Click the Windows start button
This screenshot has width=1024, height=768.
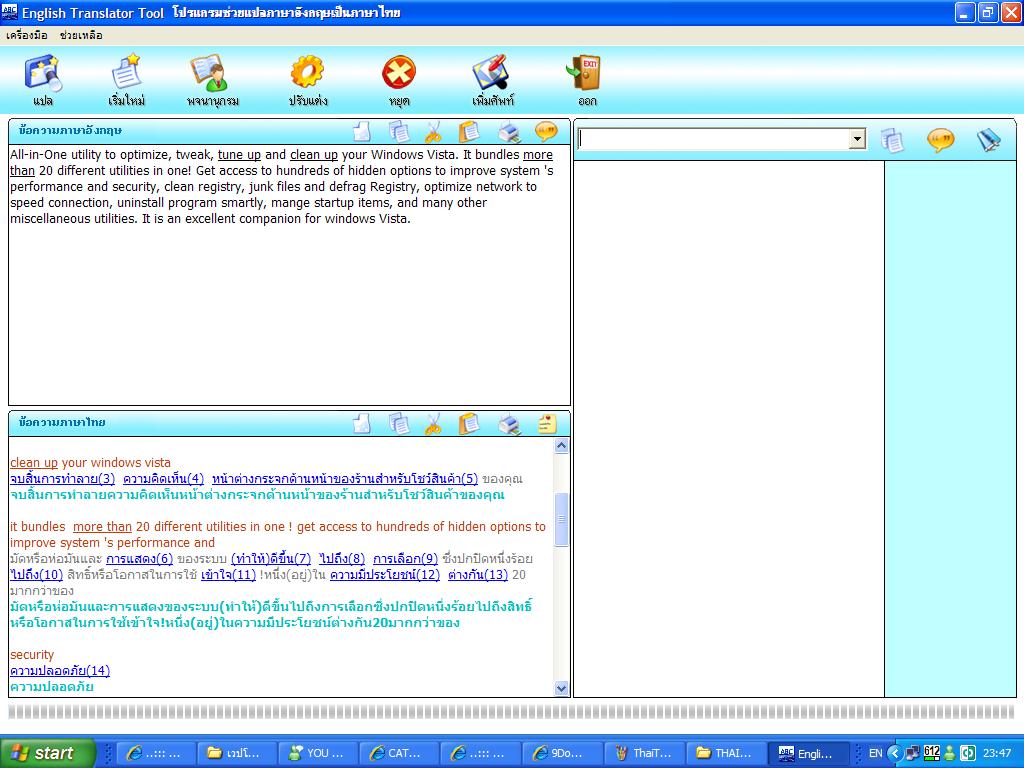point(47,753)
